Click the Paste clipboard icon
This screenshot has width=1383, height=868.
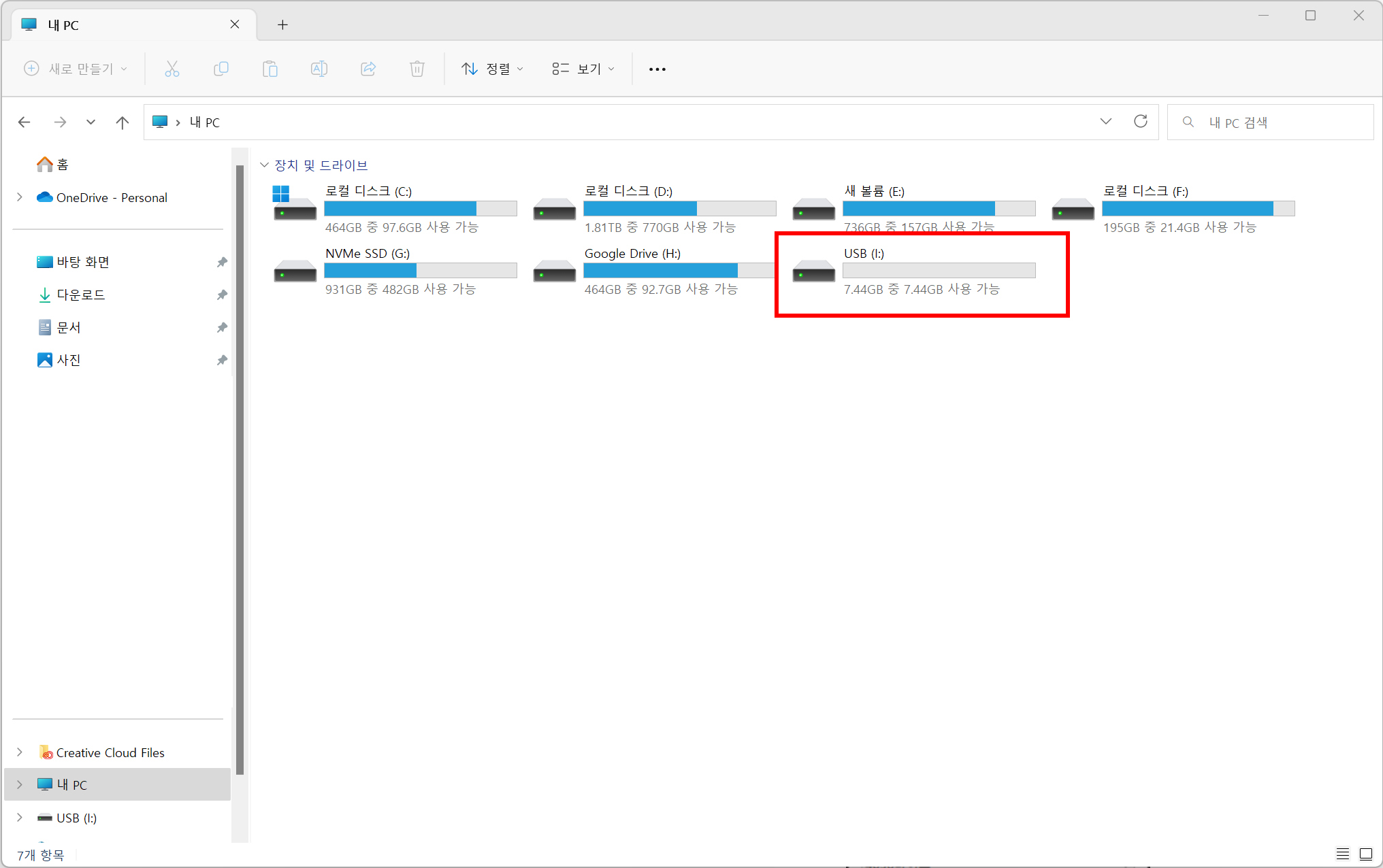point(270,69)
